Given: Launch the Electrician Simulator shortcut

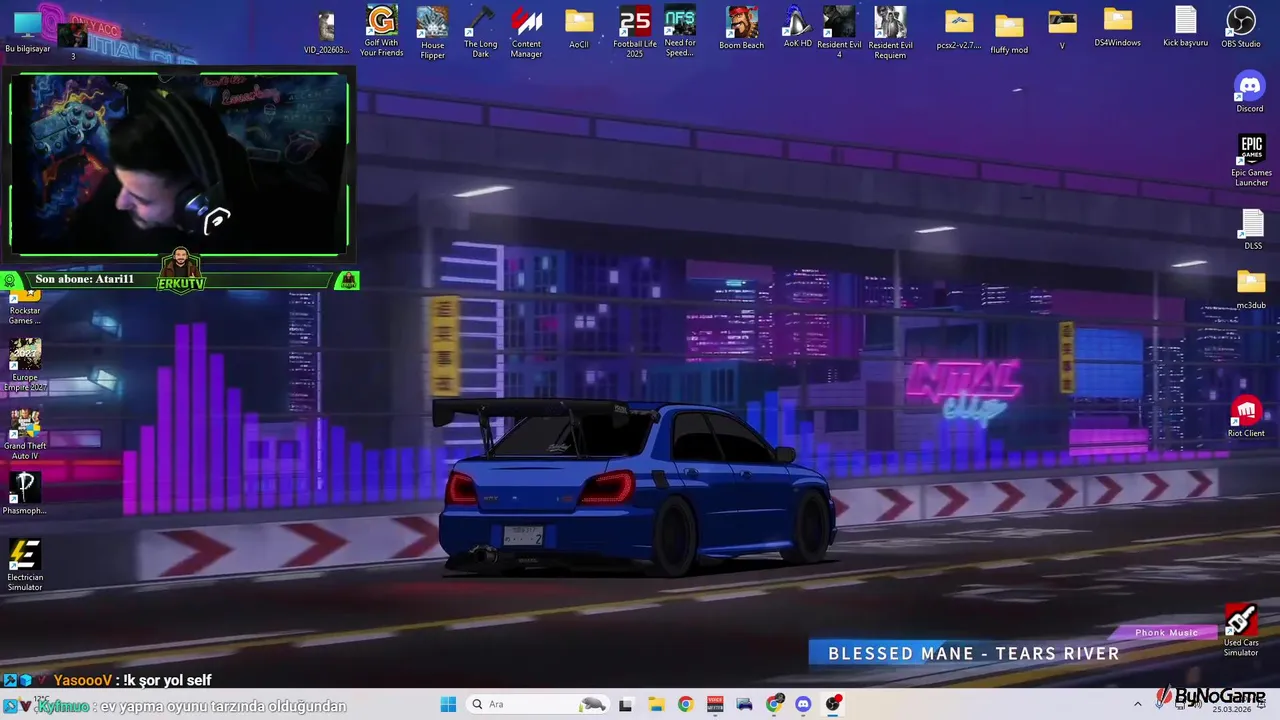Looking at the screenshot, I should tap(25, 565).
